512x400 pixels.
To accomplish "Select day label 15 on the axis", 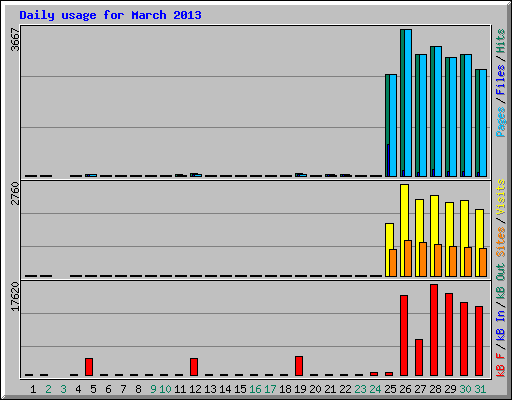I will tap(240, 389).
